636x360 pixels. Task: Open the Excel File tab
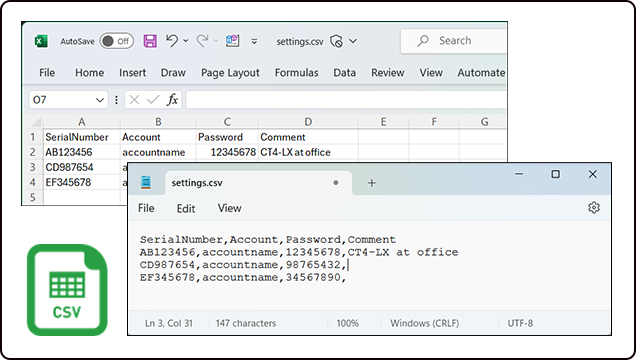47,73
